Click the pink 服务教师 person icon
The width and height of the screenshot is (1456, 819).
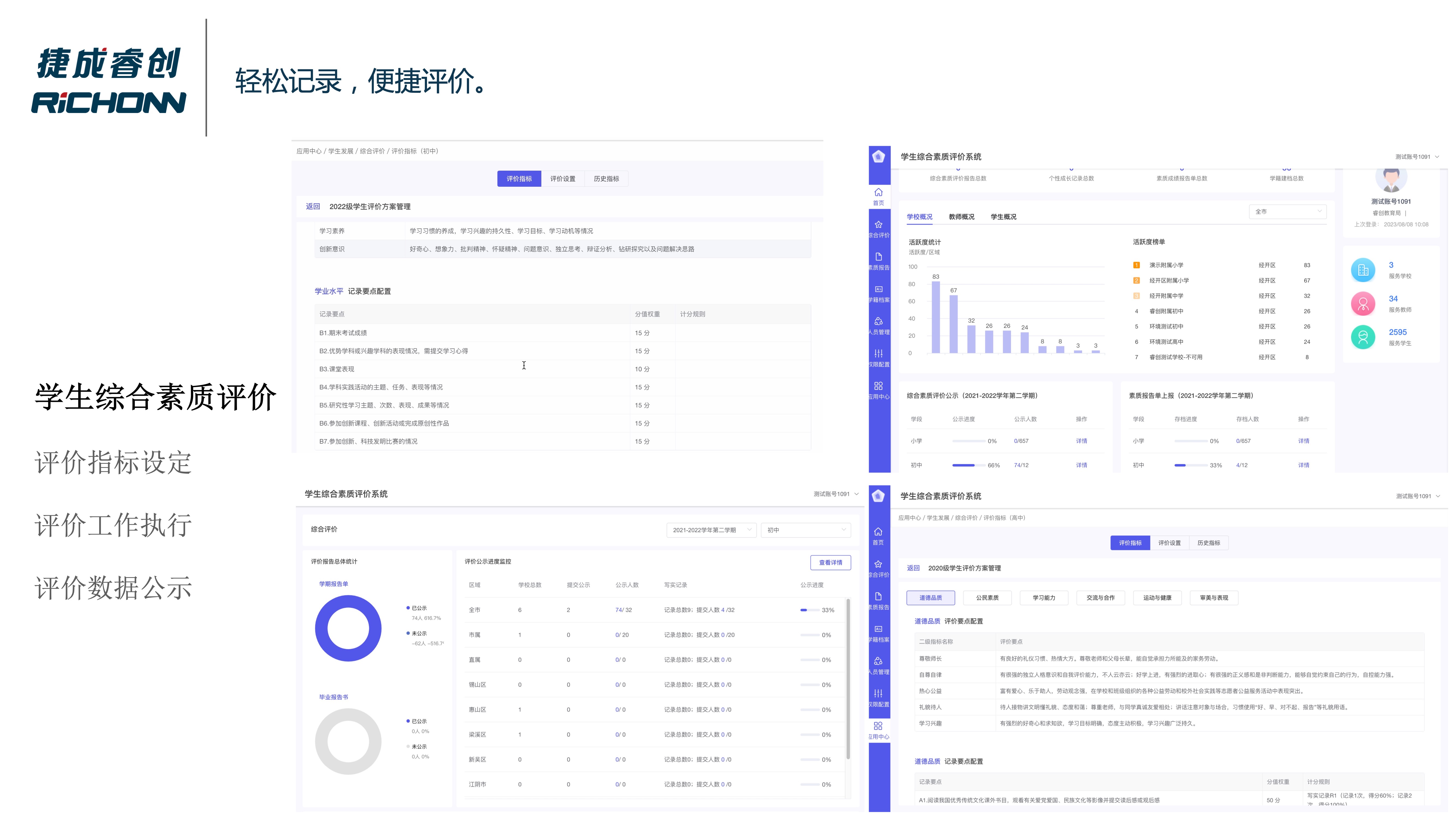(x=1363, y=304)
